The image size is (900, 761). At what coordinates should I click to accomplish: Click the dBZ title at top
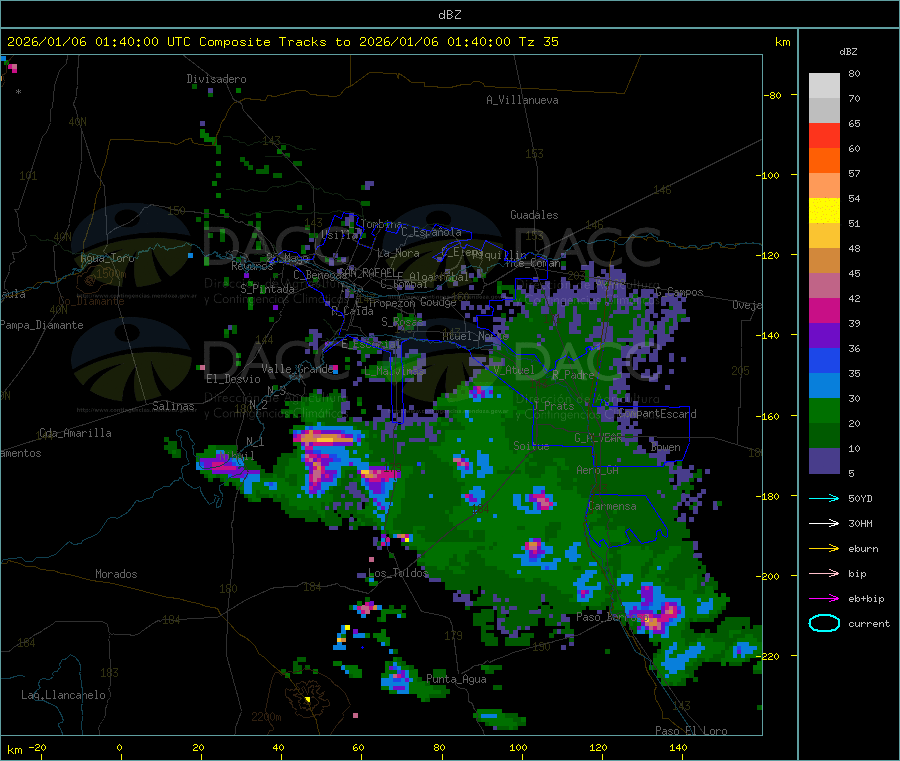[449, 15]
